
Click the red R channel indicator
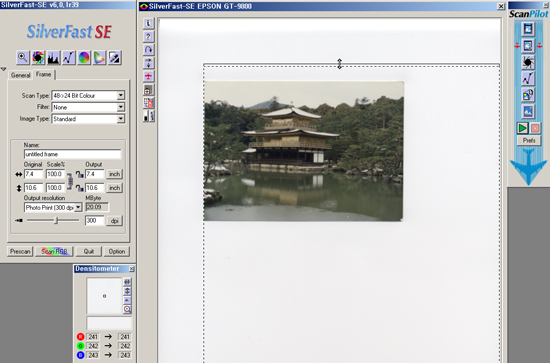click(x=80, y=337)
